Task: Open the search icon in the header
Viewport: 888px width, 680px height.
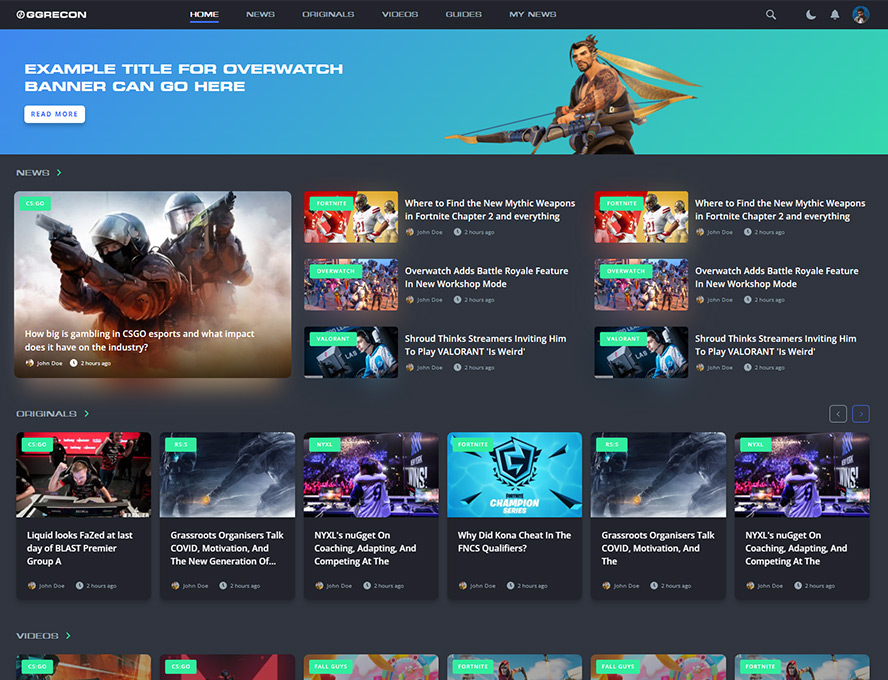Action: 771,15
